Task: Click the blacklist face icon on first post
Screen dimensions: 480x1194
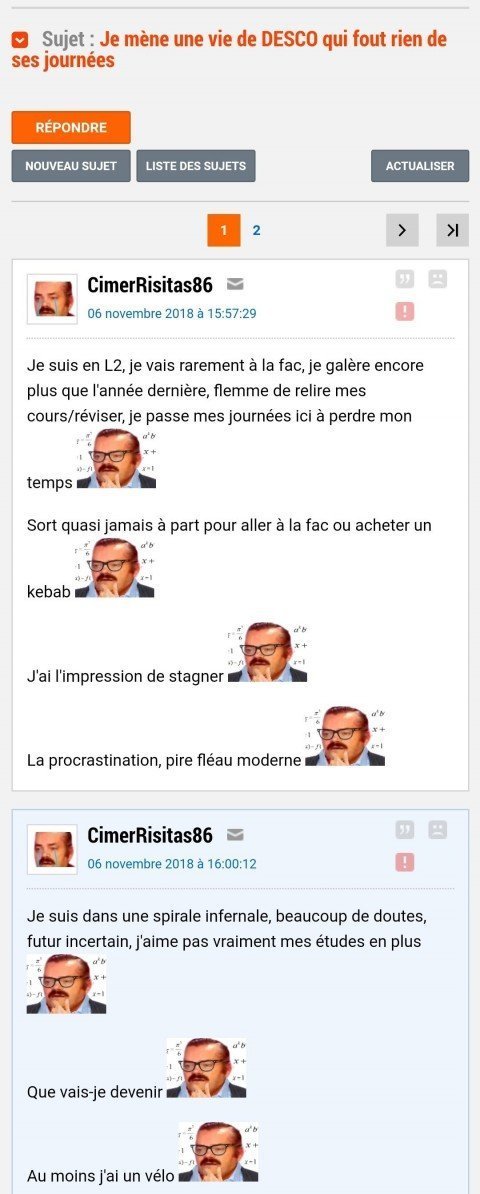Action: (x=437, y=279)
